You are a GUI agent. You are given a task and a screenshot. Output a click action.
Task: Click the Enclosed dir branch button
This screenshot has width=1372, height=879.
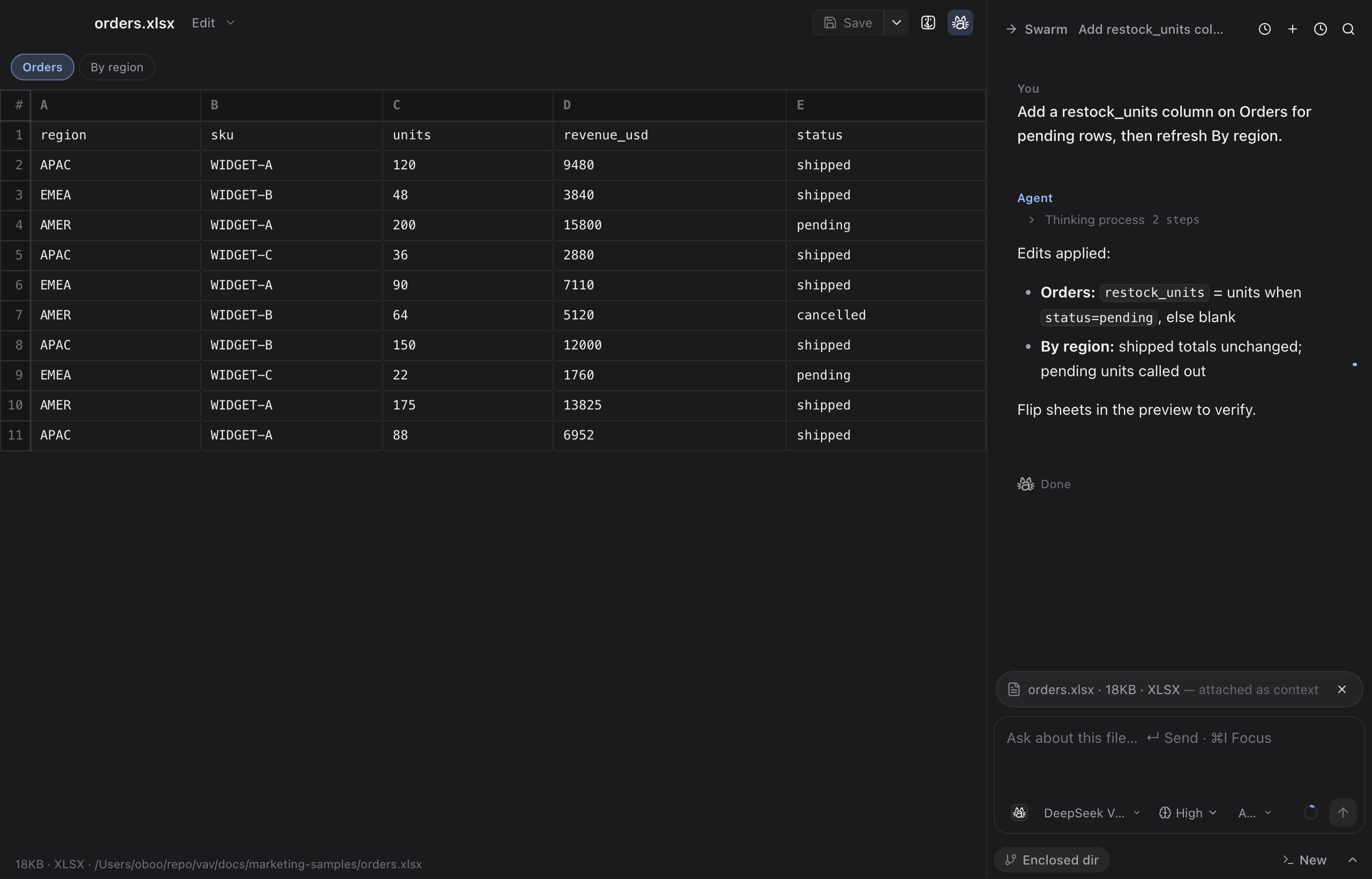[x=1052, y=860]
